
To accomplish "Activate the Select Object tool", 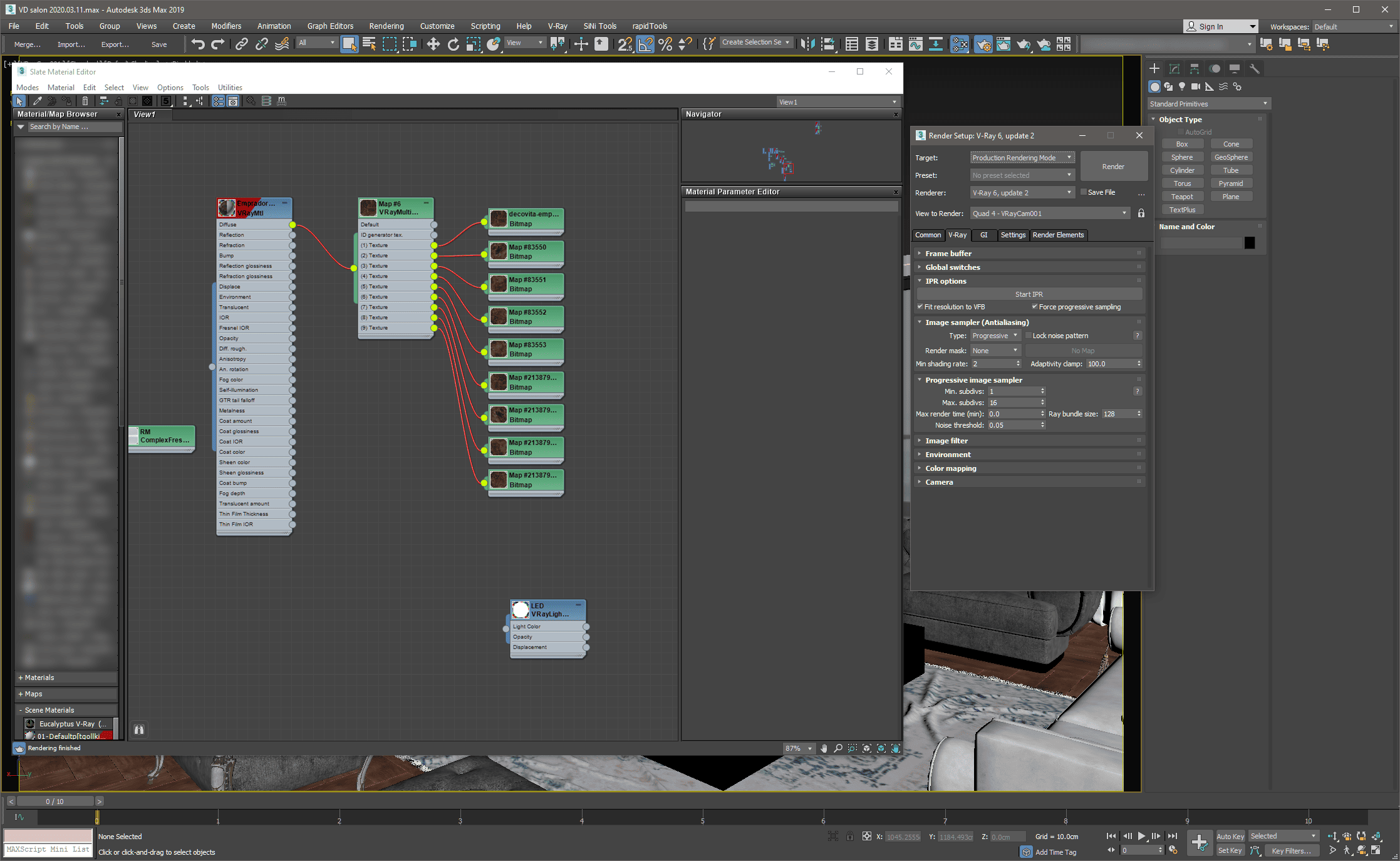I will [349, 44].
